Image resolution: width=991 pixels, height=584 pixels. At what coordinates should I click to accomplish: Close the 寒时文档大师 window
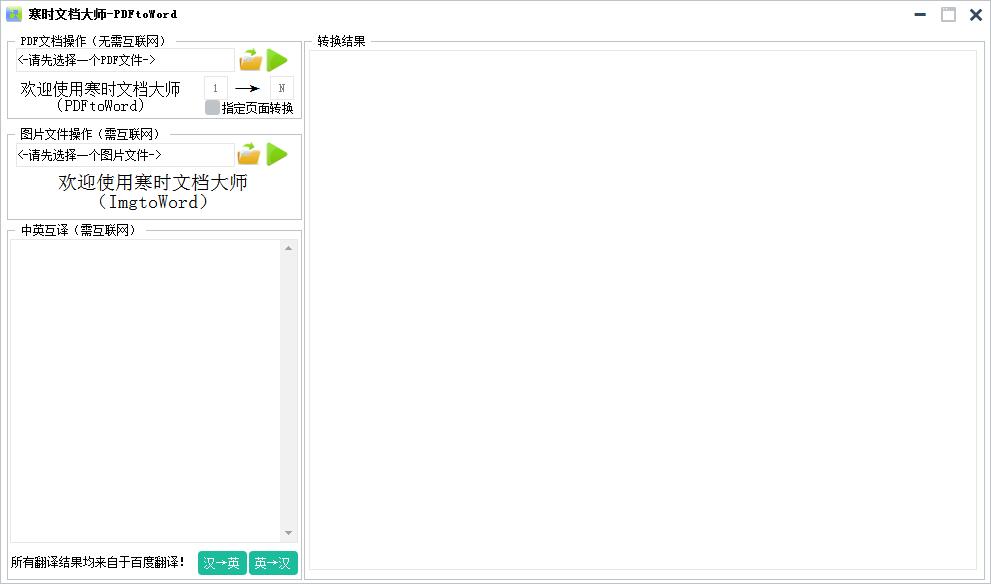976,15
